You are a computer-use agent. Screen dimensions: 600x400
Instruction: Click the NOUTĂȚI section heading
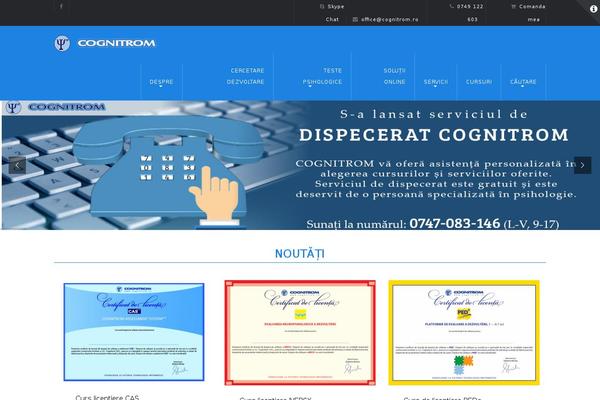[300, 253]
